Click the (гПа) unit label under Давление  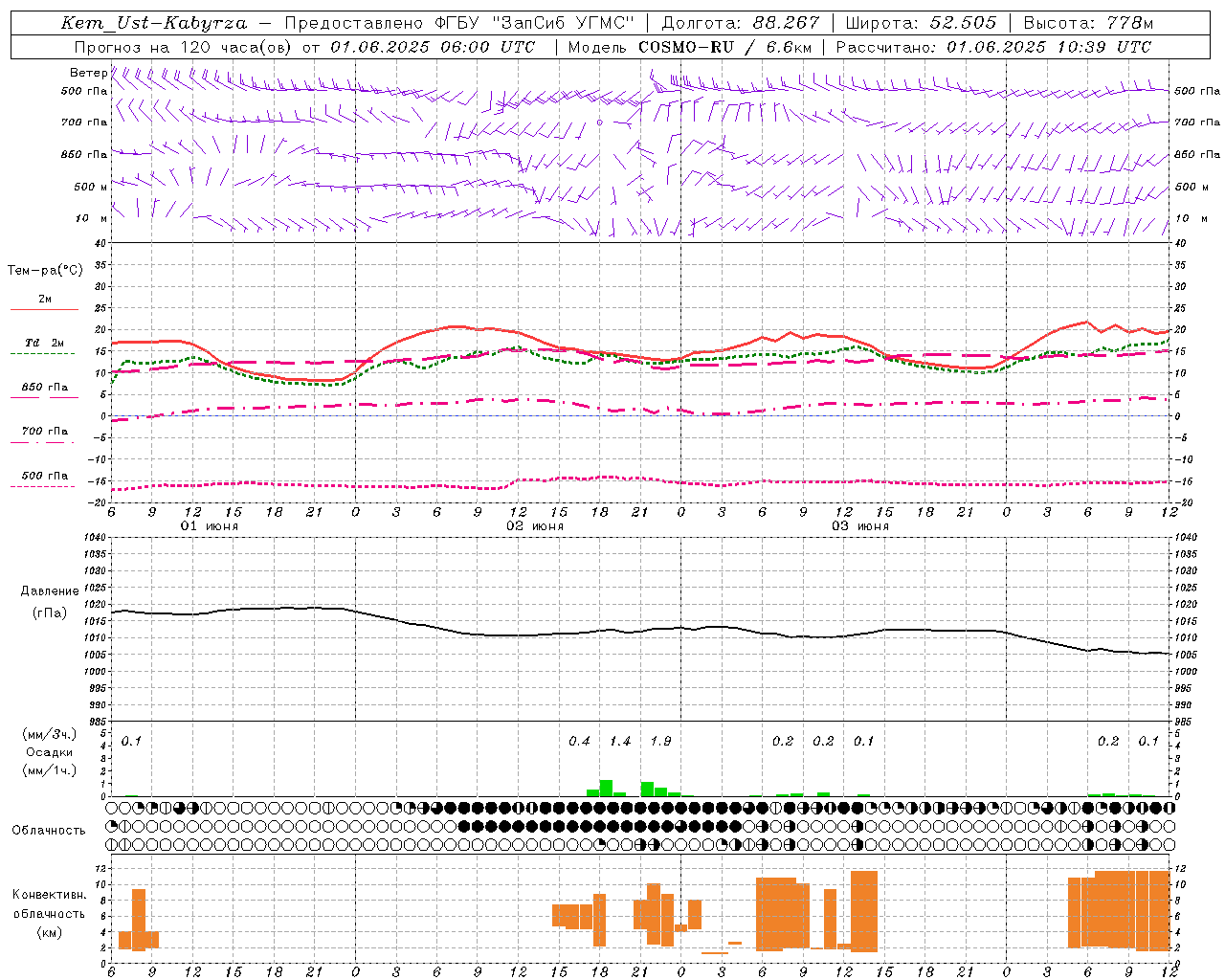point(50,613)
